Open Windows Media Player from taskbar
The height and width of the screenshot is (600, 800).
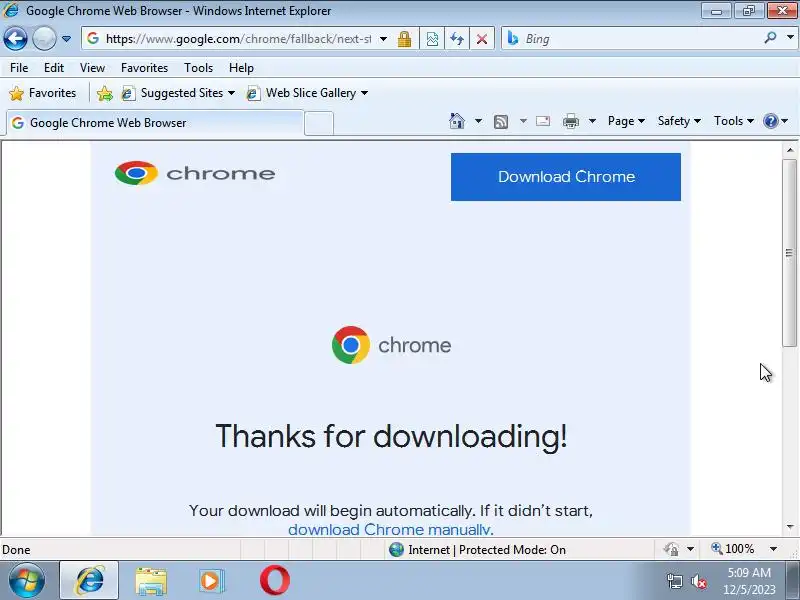[212, 581]
